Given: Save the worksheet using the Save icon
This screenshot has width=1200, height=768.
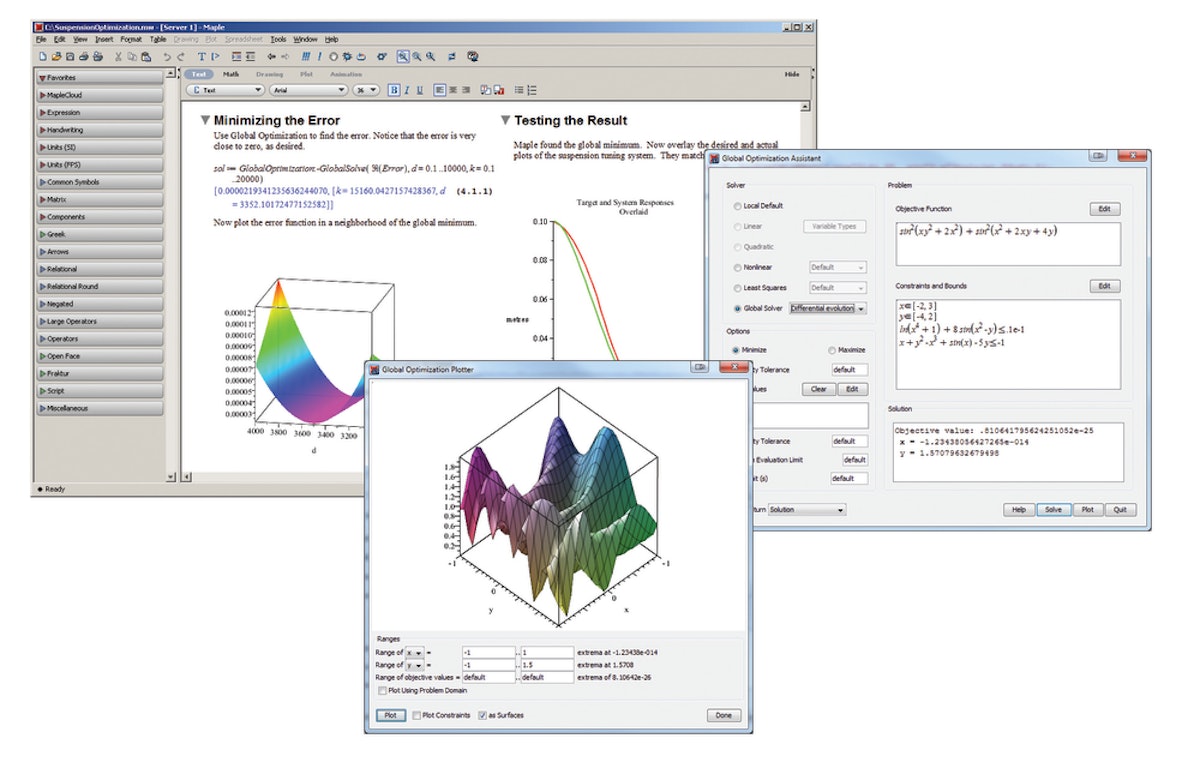Looking at the screenshot, I should [x=69, y=57].
